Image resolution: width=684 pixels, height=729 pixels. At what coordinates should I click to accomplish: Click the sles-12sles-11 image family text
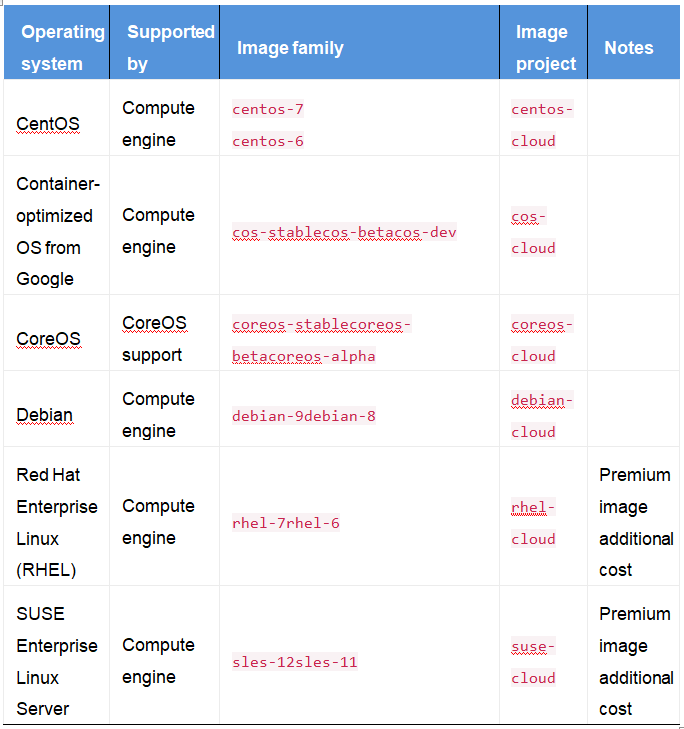(295, 662)
